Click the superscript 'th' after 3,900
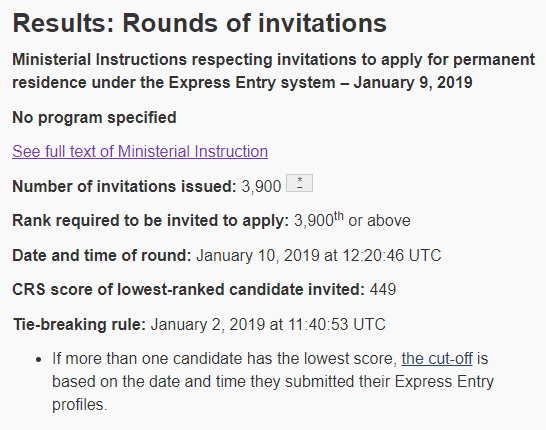 [338, 216]
